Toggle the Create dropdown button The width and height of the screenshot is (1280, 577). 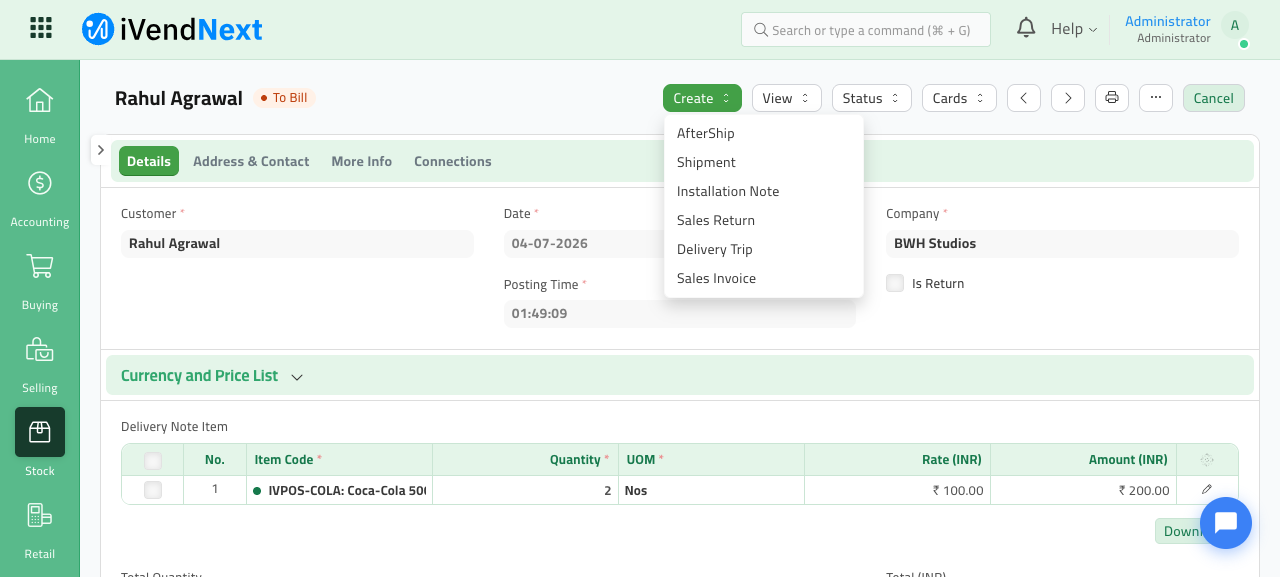pyautogui.click(x=702, y=98)
